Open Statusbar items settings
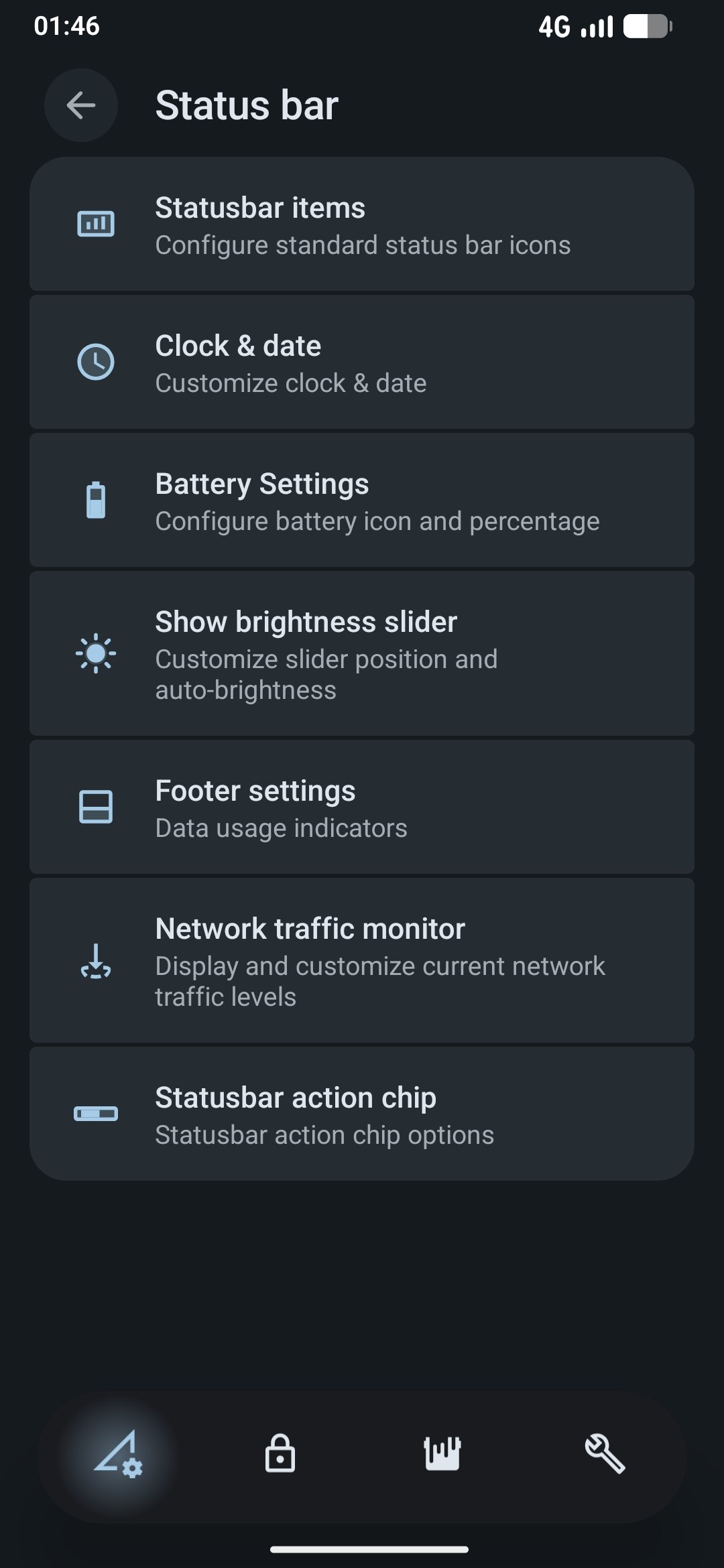 tap(362, 224)
